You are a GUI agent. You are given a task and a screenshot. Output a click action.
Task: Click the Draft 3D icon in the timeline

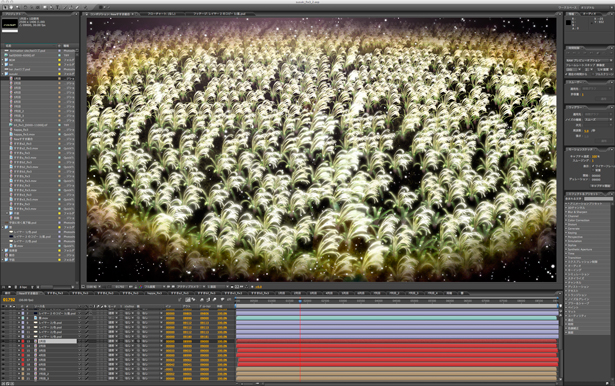194,300
